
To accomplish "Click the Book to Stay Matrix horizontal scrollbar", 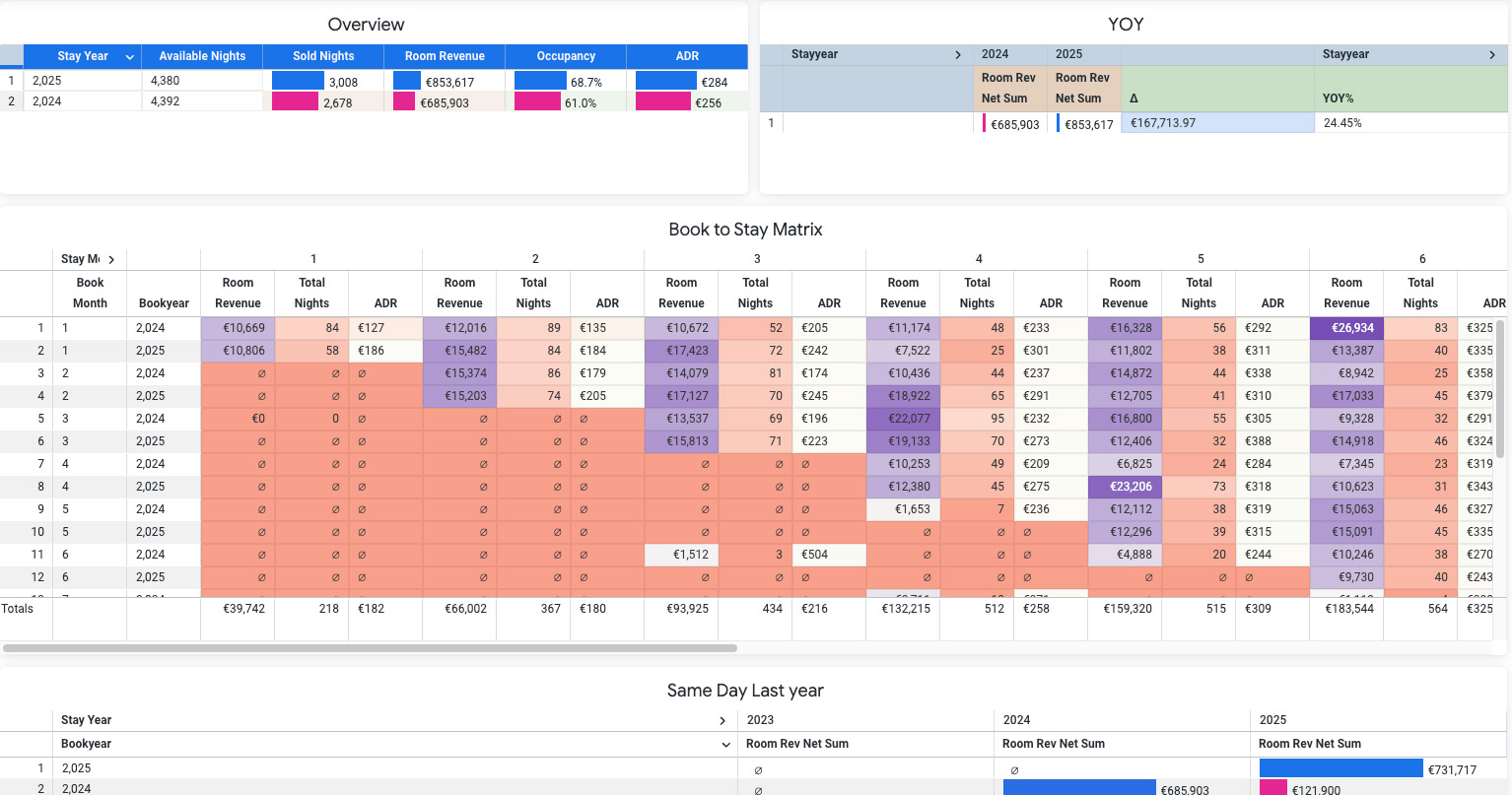I will (370, 648).
